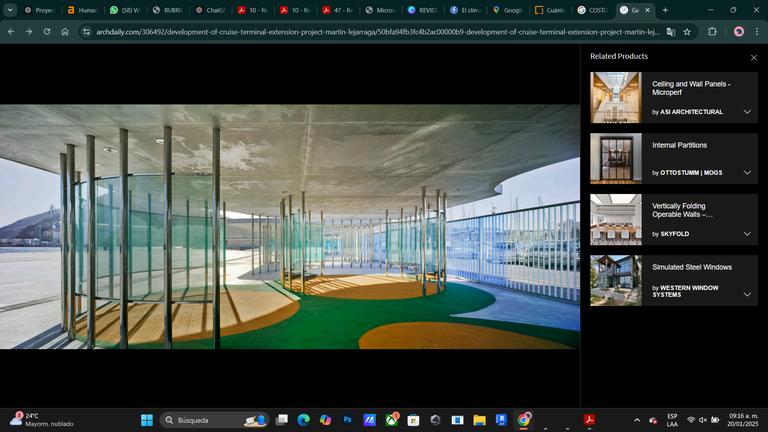Click the Internal Partitions title link
This screenshot has width=768, height=432.
click(x=679, y=145)
